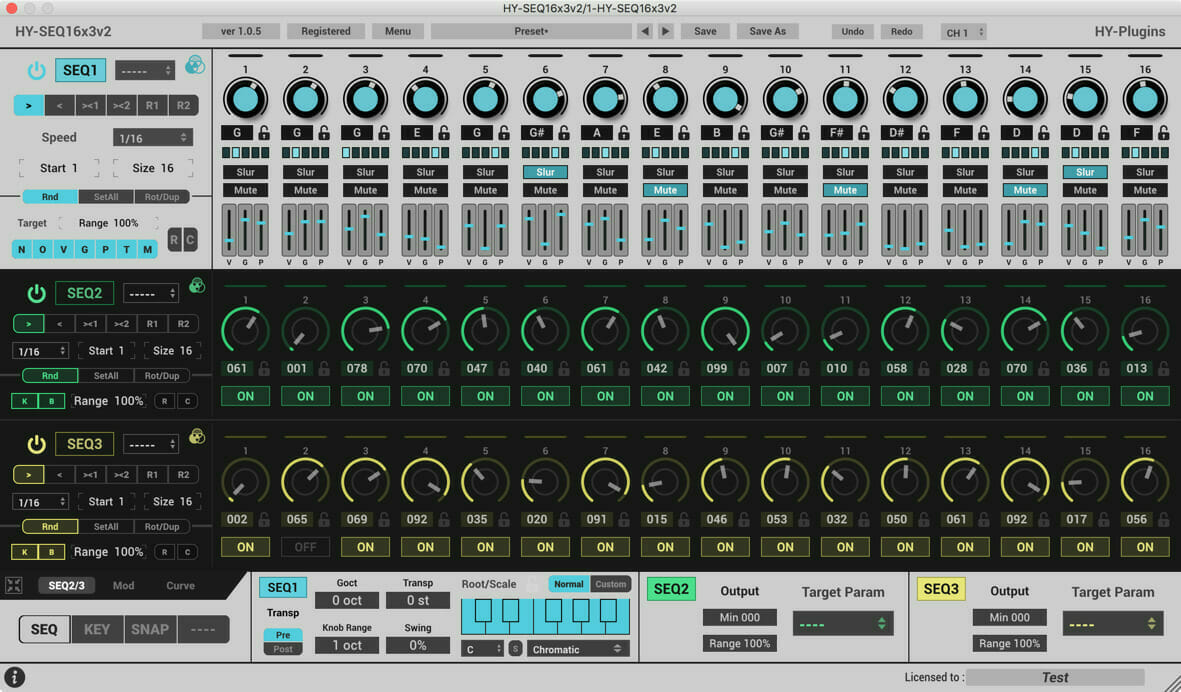Expand the SEQ2 Target Param dropdown

(x=843, y=623)
